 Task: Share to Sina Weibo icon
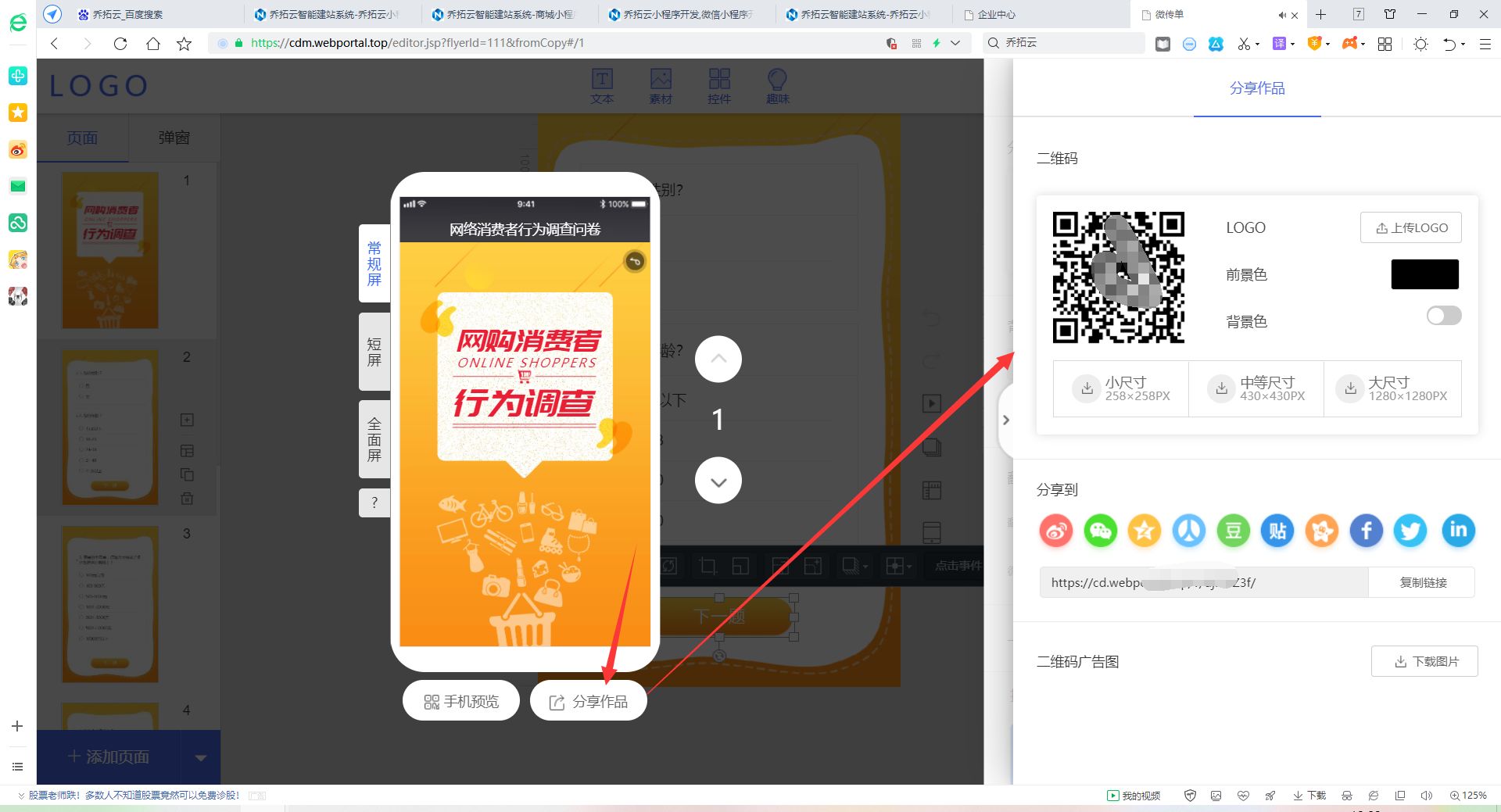pyautogui.click(x=1055, y=531)
